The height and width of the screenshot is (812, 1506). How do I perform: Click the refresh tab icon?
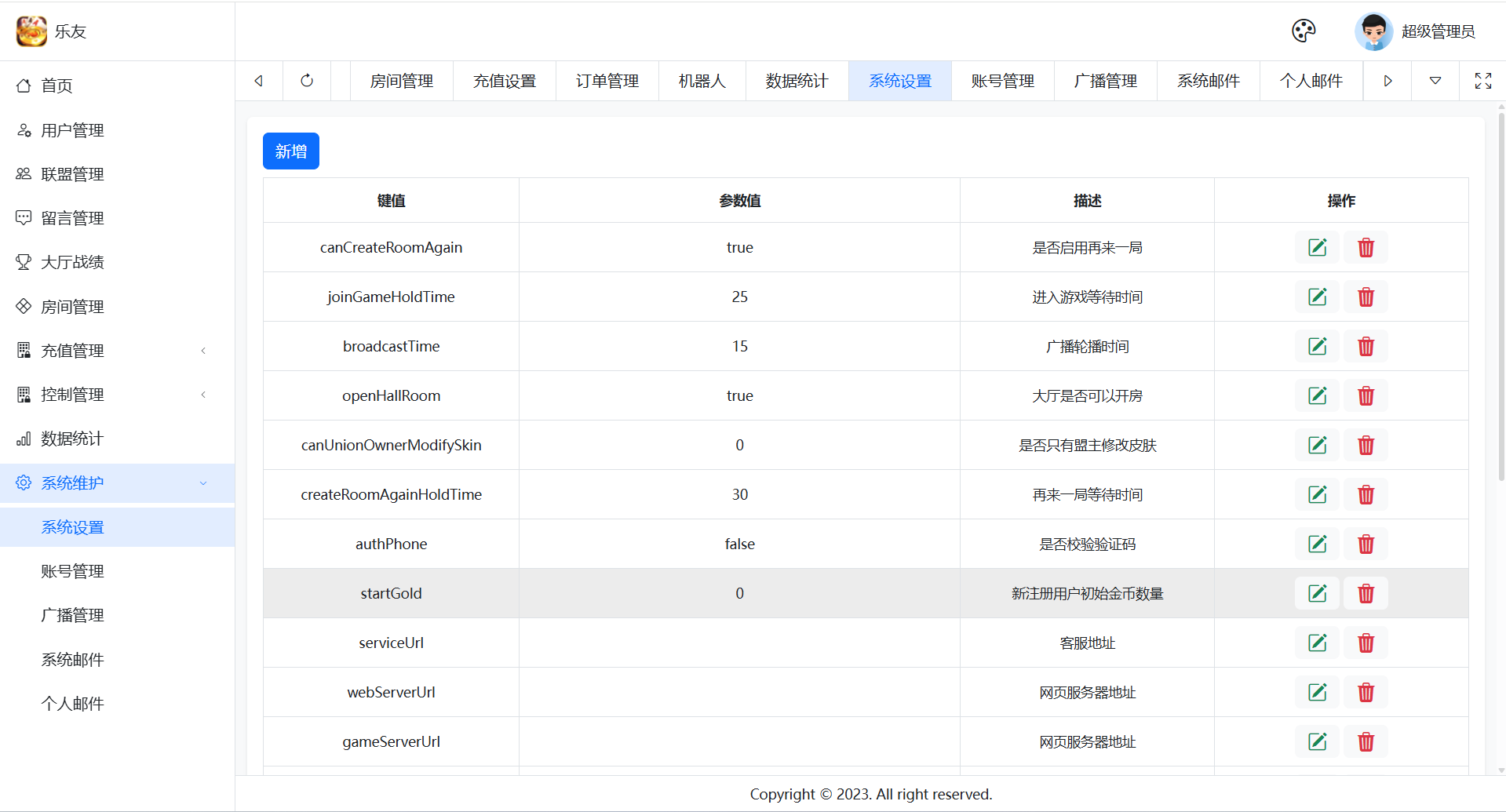307,81
